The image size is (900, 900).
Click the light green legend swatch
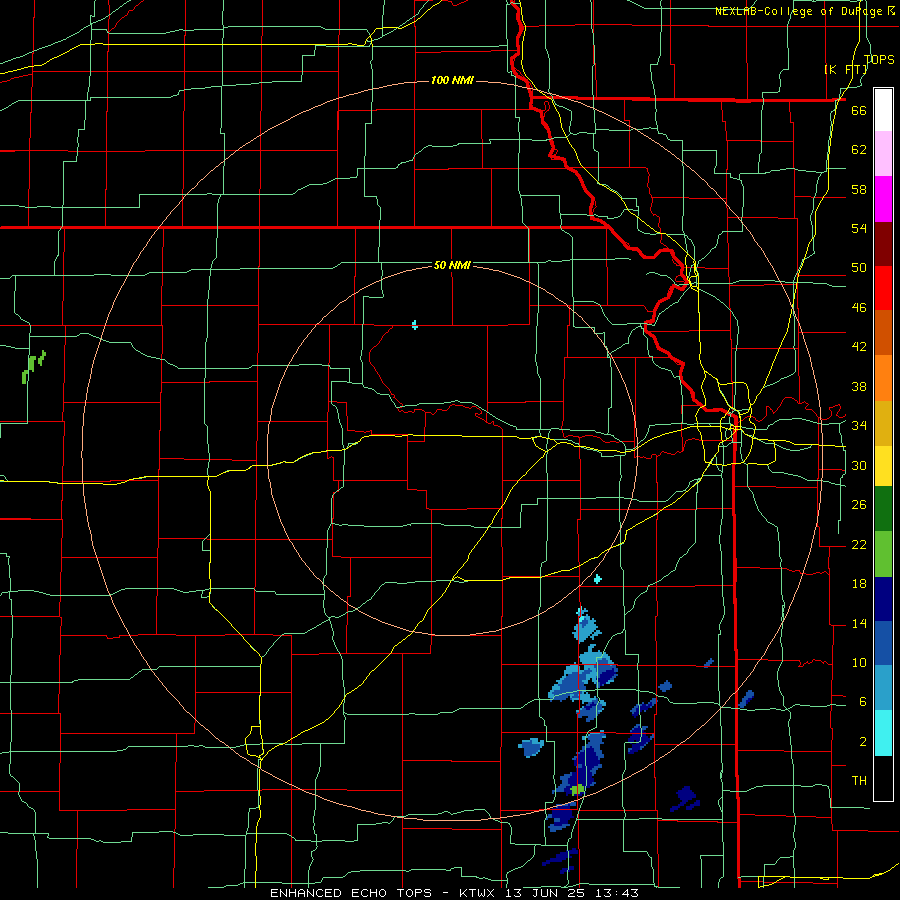[x=883, y=554]
